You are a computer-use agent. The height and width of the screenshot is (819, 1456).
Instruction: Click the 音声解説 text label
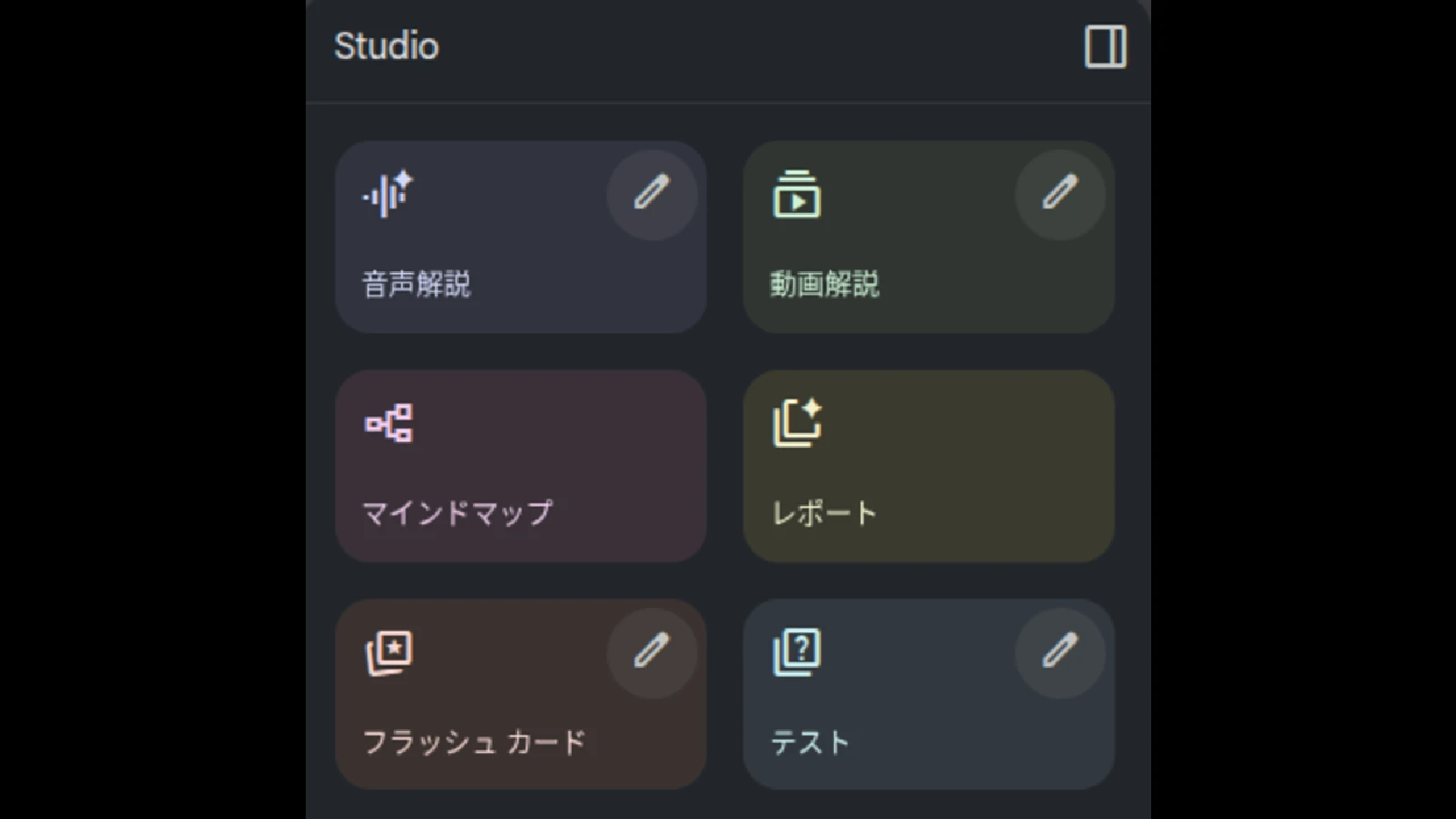[x=418, y=283]
